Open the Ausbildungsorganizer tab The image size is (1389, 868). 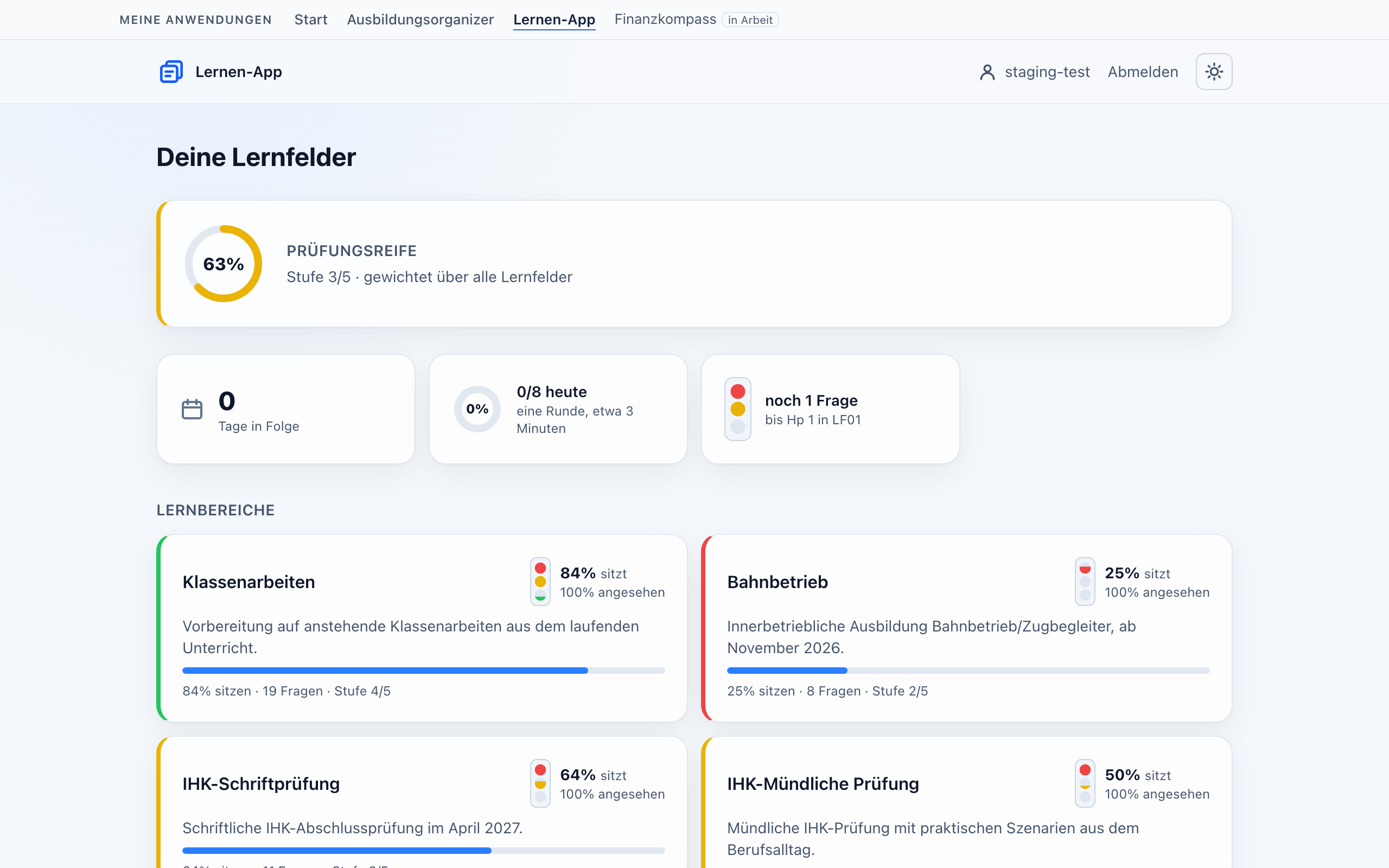(x=420, y=20)
